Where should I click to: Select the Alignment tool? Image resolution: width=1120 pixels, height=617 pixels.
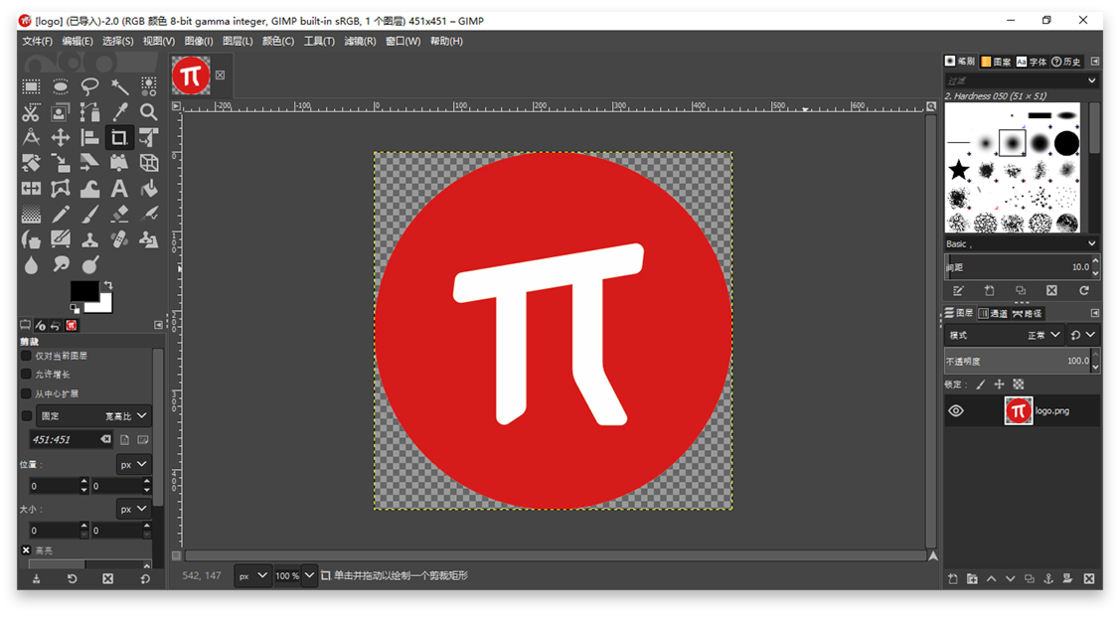pyautogui.click(x=90, y=137)
